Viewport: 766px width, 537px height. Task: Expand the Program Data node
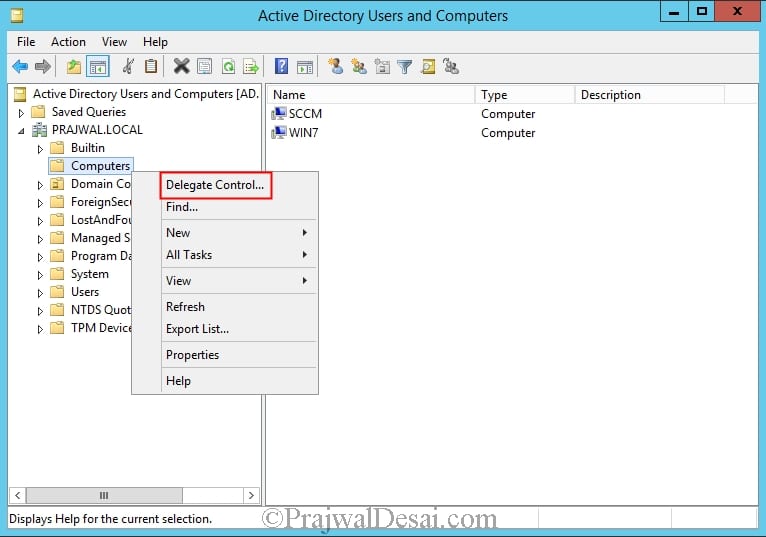[41, 258]
